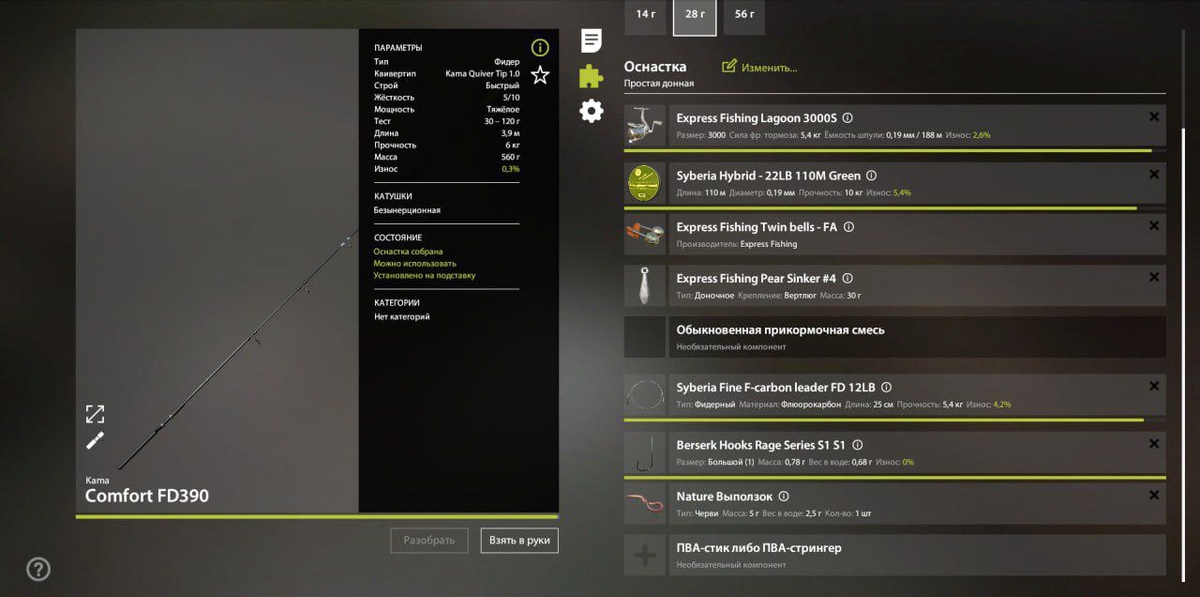This screenshot has width=1200, height=597.
Task: Click the Оснастка собрана status text
Action: [x=408, y=252]
